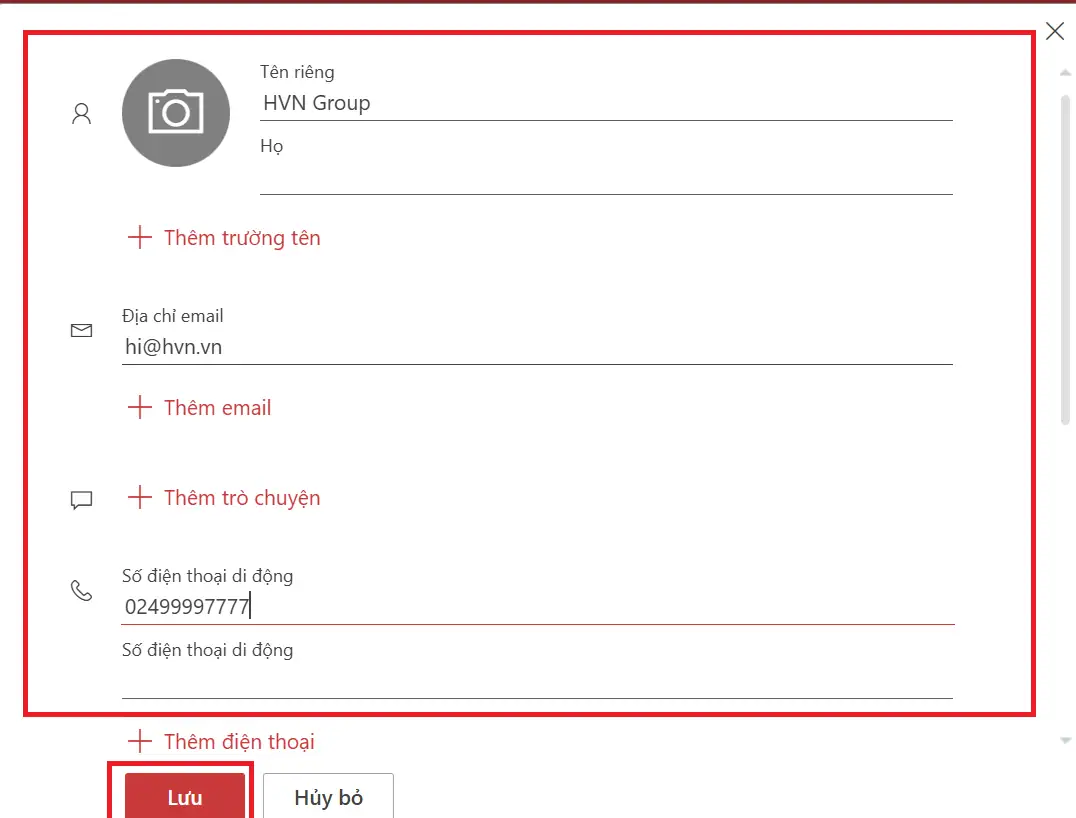Click the second empty mobile phone field
This screenshot has height=818, width=1076.
click(x=537, y=681)
